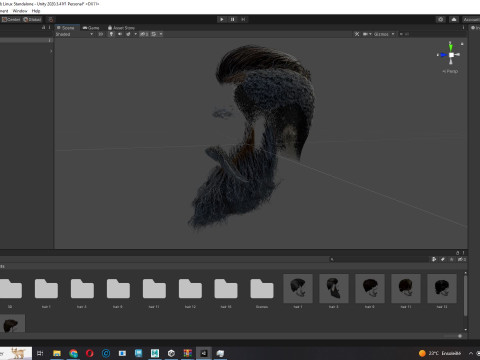The height and width of the screenshot is (360, 480).
Task: Switch to the Scene tab
Action: pos(66,28)
